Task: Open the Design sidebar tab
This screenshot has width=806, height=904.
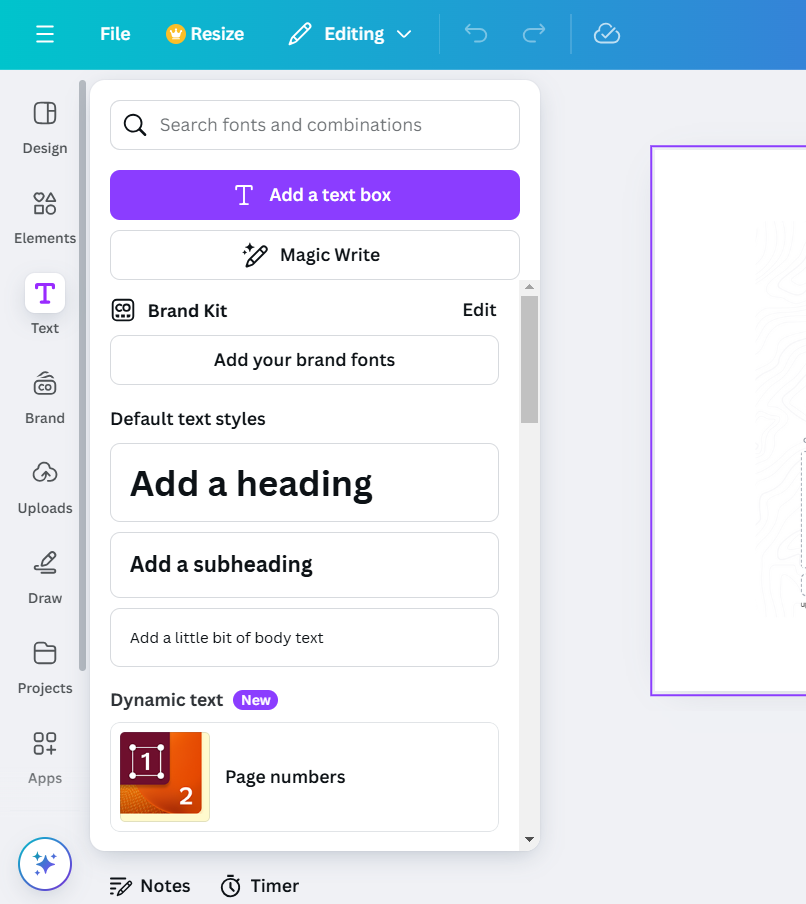Action: 45,128
